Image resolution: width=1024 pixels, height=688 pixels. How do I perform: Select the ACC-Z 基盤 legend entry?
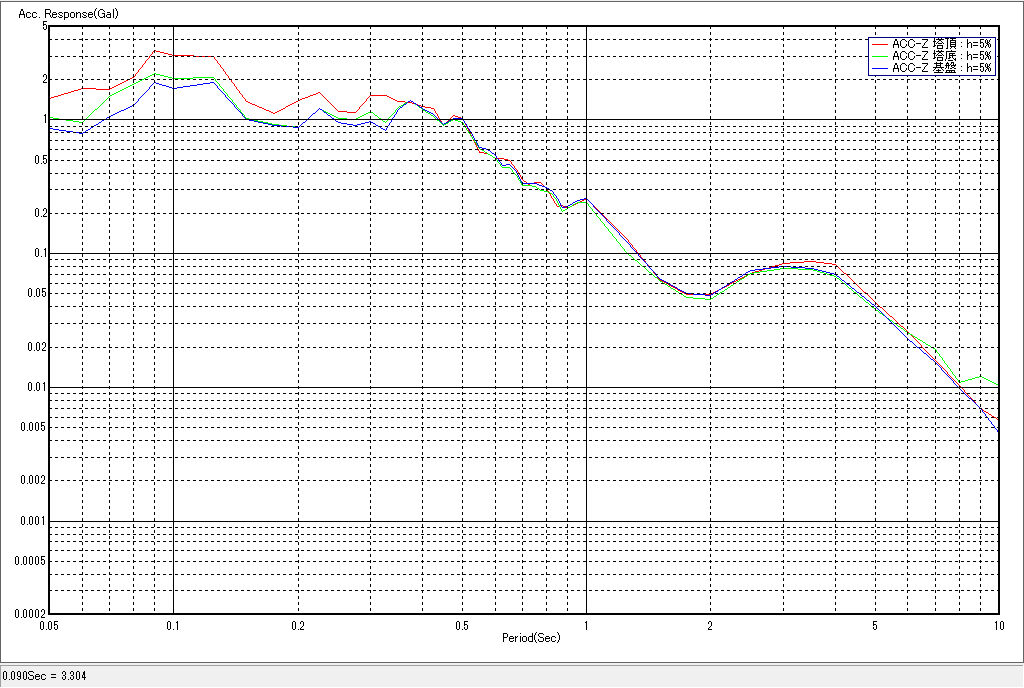coord(941,68)
